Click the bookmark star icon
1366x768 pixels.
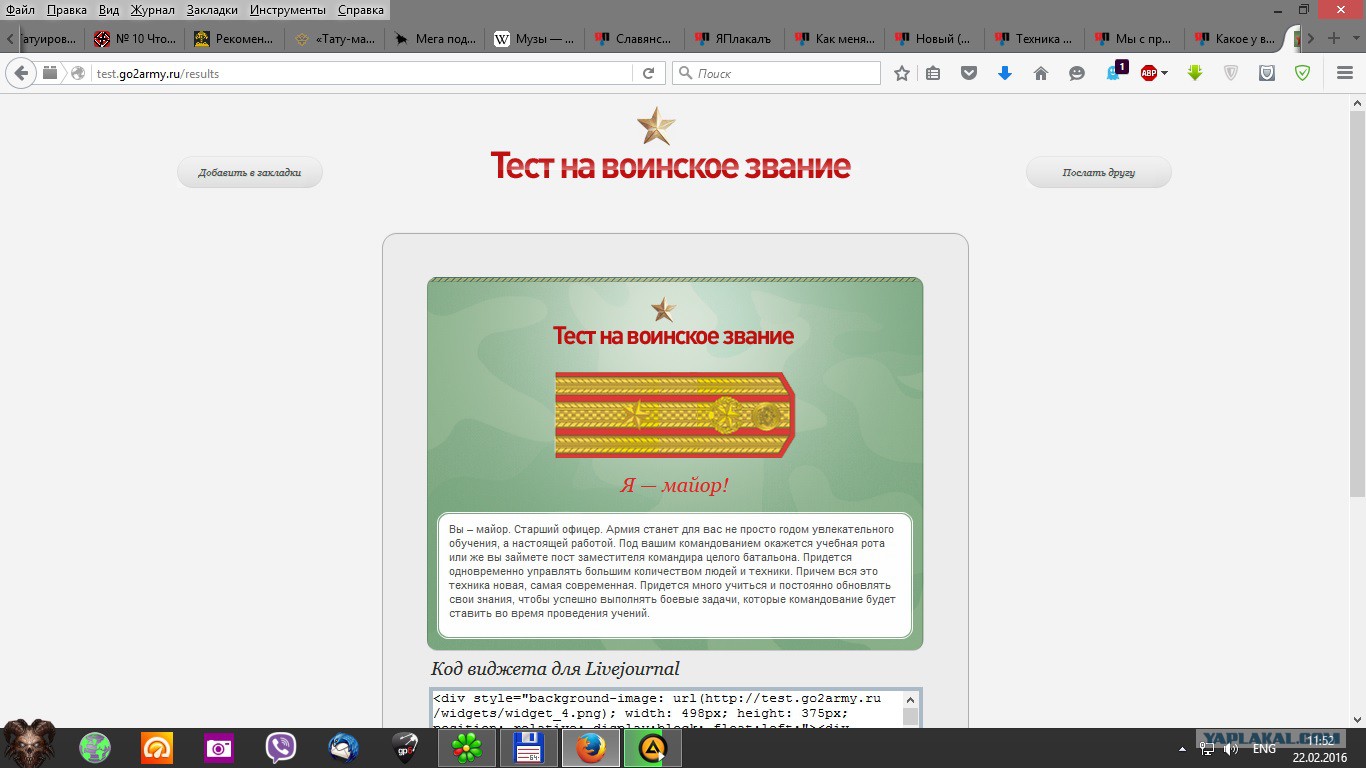tap(902, 73)
